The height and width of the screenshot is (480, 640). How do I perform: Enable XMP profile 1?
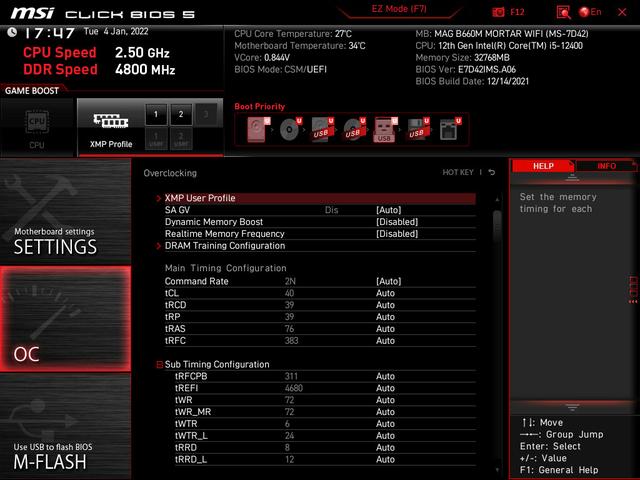click(x=156, y=114)
